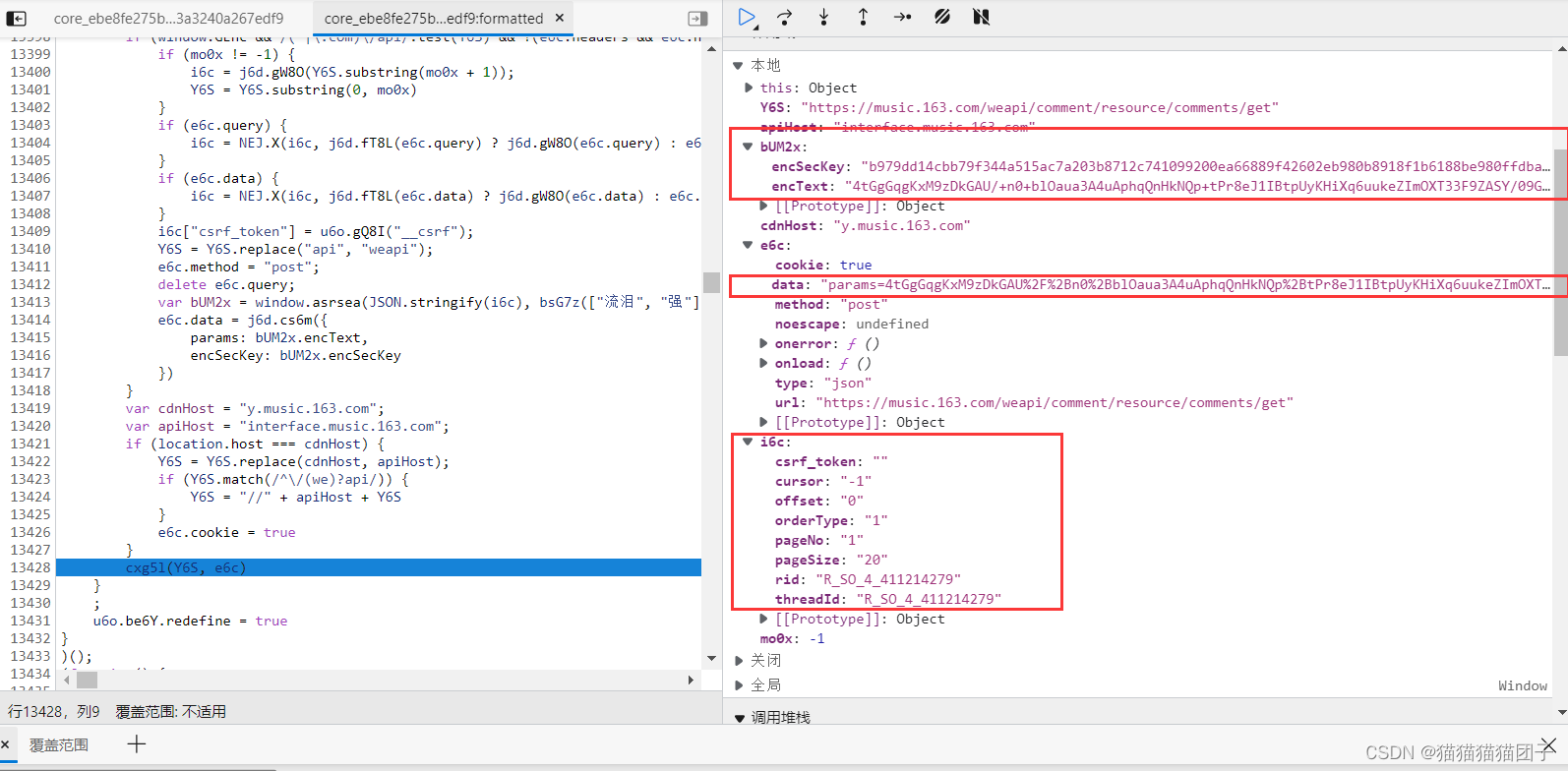Collapse the 调用堆栈 section
1568x771 pixels.
[740, 718]
